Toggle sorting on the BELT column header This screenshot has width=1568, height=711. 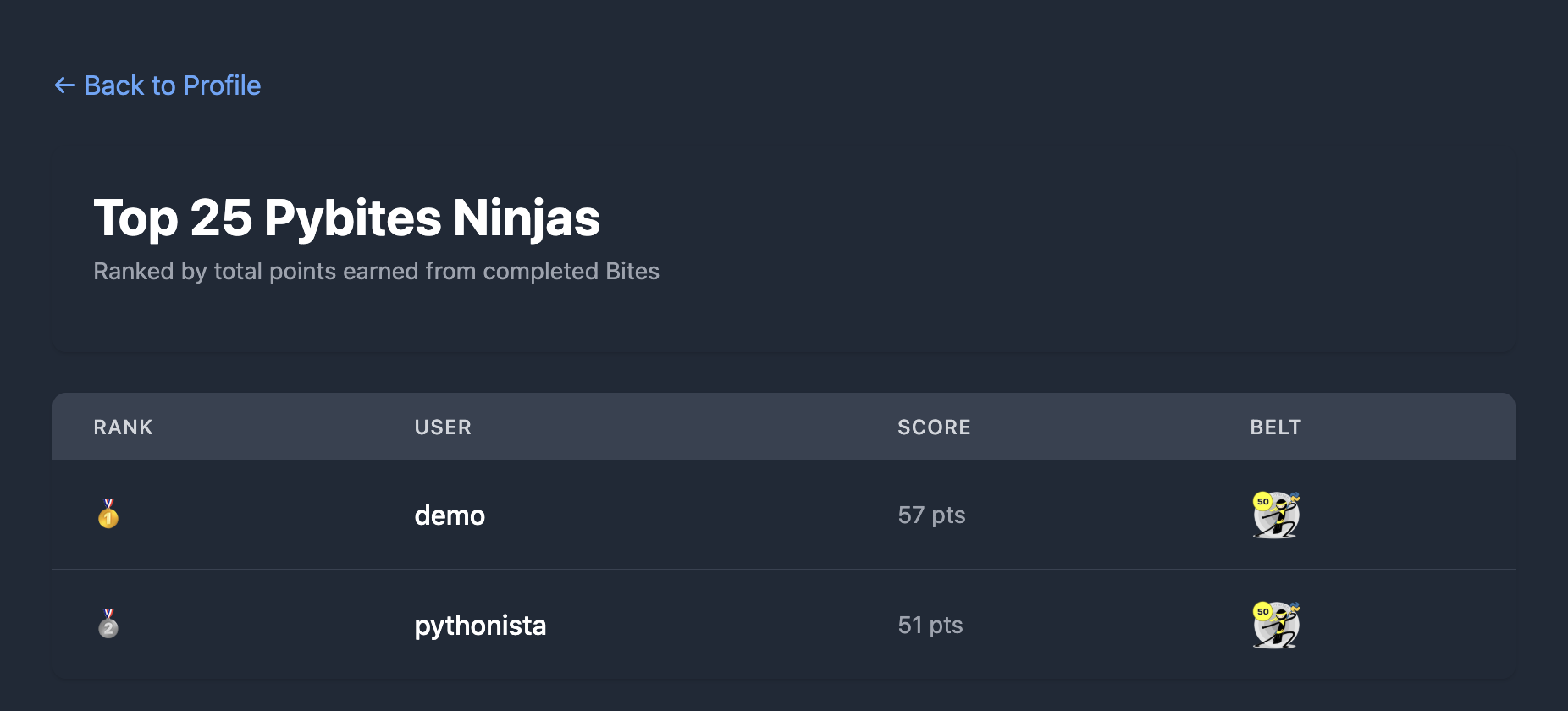point(1276,427)
